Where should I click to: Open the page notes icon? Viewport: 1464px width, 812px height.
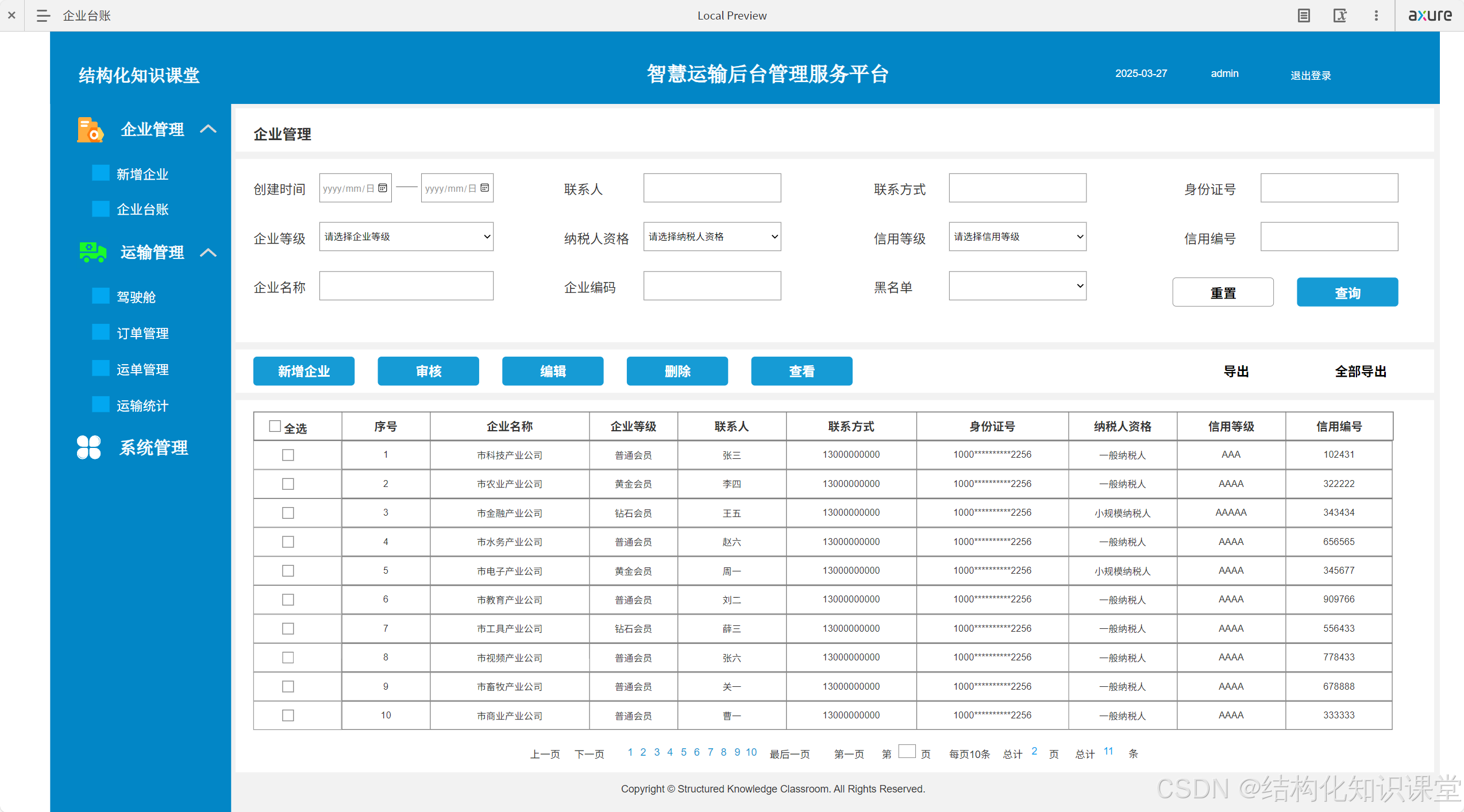tap(1304, 16)
